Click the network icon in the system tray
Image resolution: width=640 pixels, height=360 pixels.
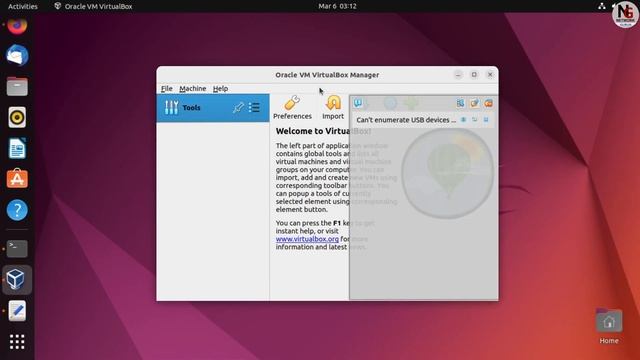point(602,6)
